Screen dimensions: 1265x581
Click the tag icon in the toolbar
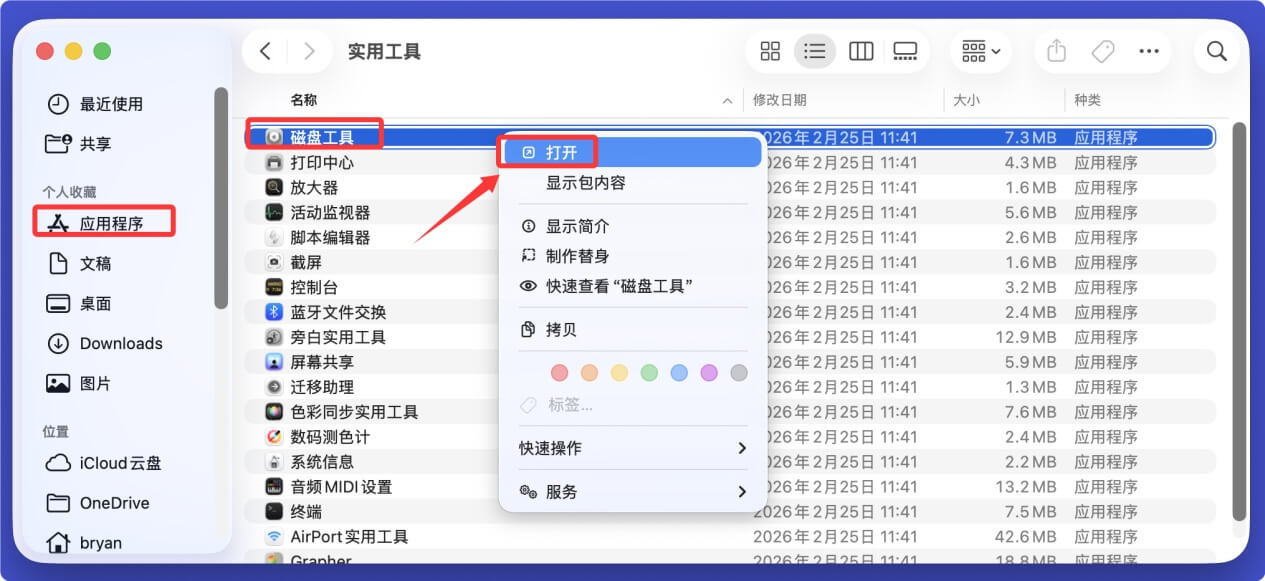(x=1102, y=50)
